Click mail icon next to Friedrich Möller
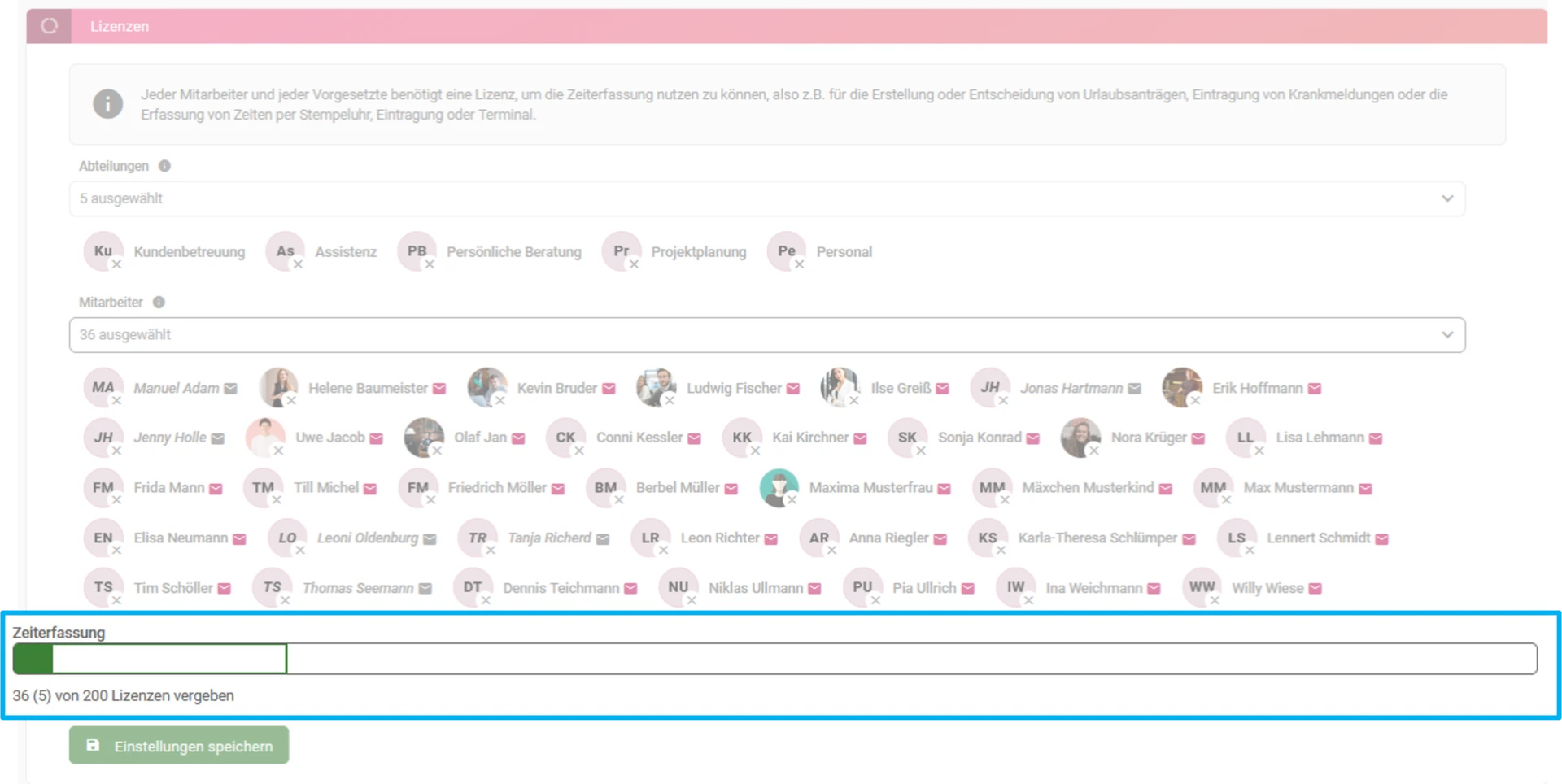The height and width of the screenshot is (784, 1562). [x=558, y=489]
